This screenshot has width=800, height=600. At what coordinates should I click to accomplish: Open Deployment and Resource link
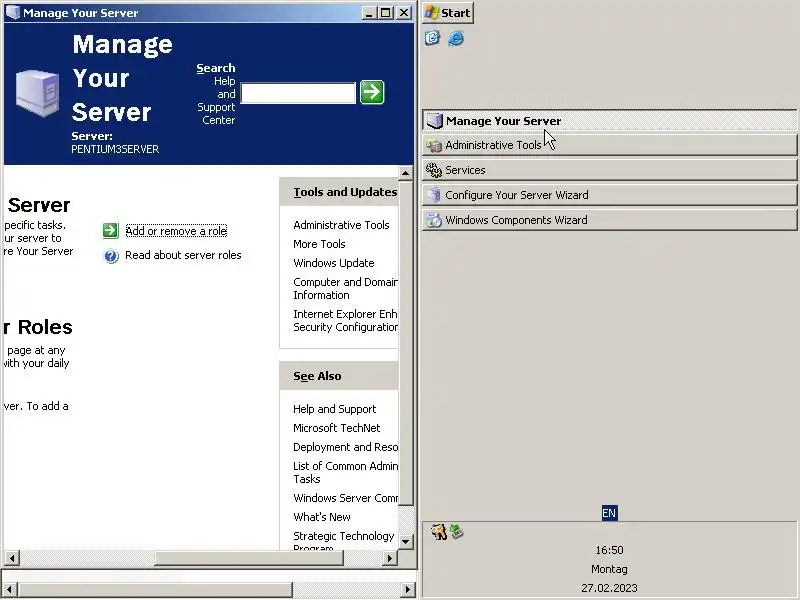345,447
